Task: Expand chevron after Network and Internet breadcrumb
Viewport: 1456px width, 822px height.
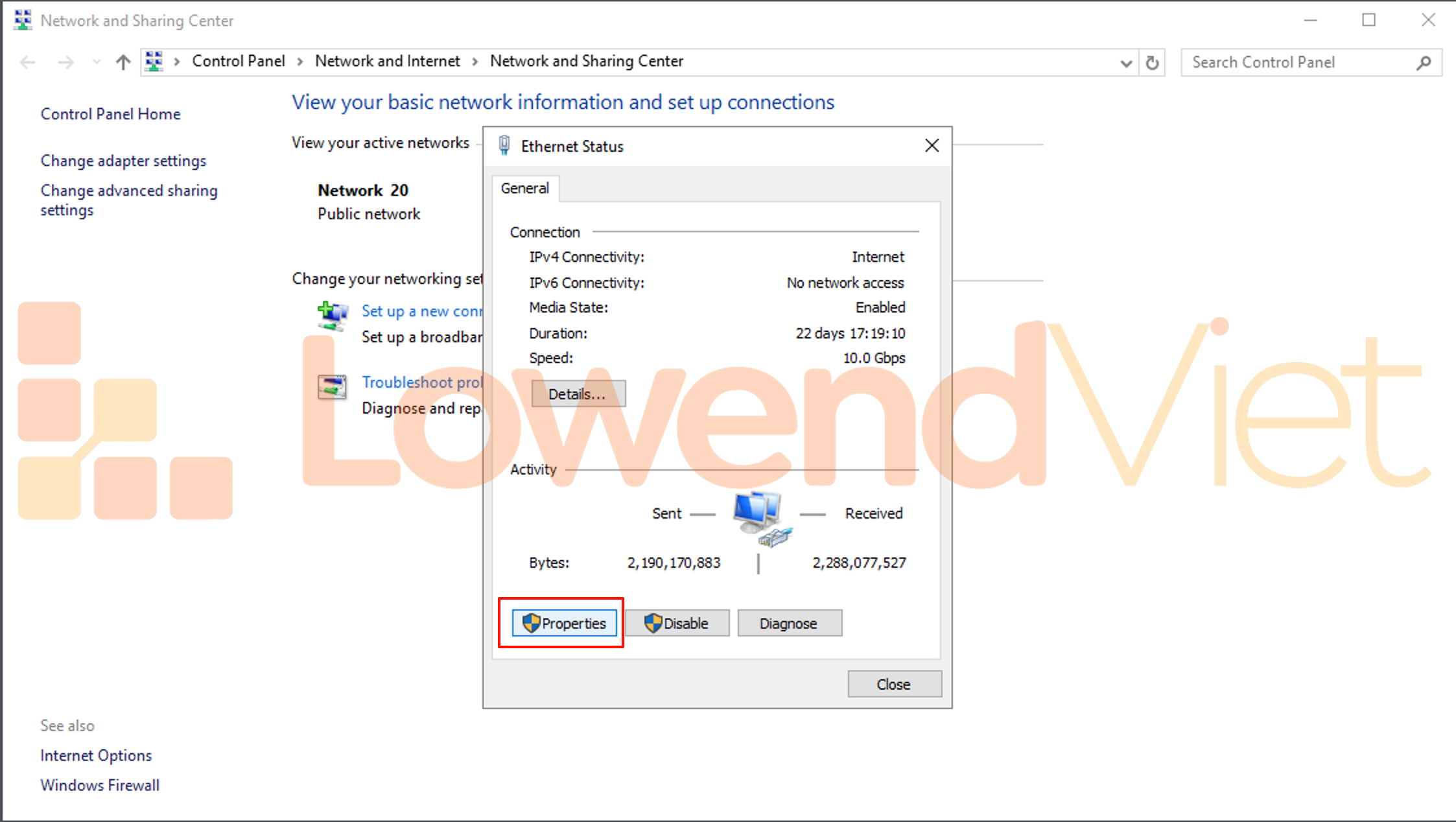Action: click(475, 62)
